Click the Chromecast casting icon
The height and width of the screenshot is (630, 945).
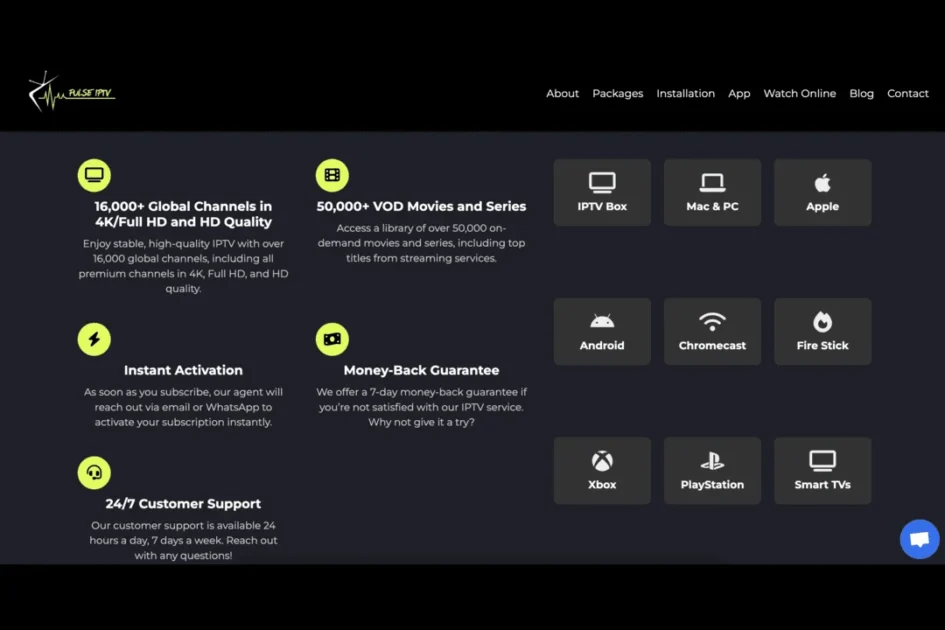pos(712,322)
